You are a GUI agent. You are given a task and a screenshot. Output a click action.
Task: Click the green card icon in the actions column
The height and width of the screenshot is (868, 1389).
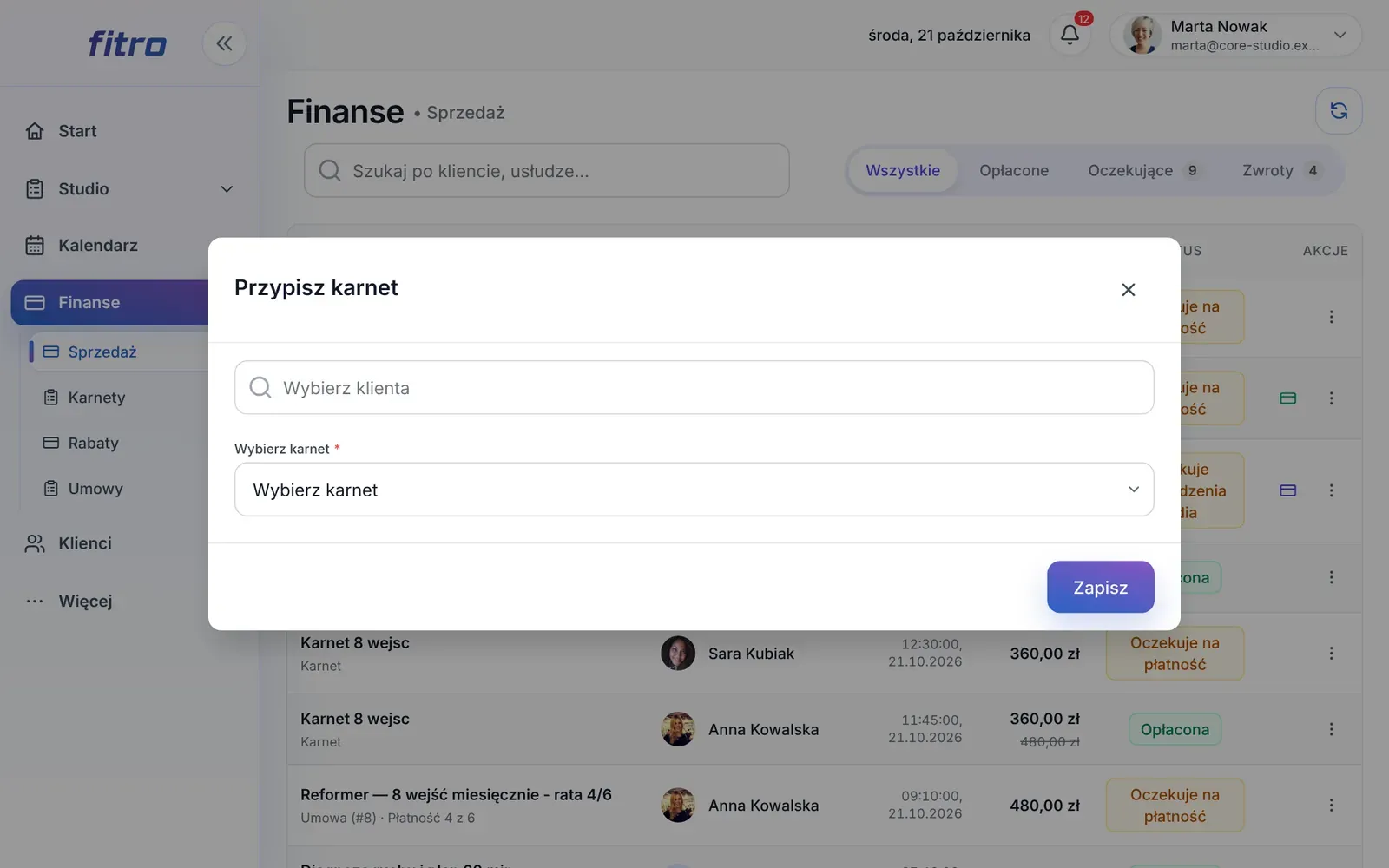pyautogui.click(x=1288, y=398)
